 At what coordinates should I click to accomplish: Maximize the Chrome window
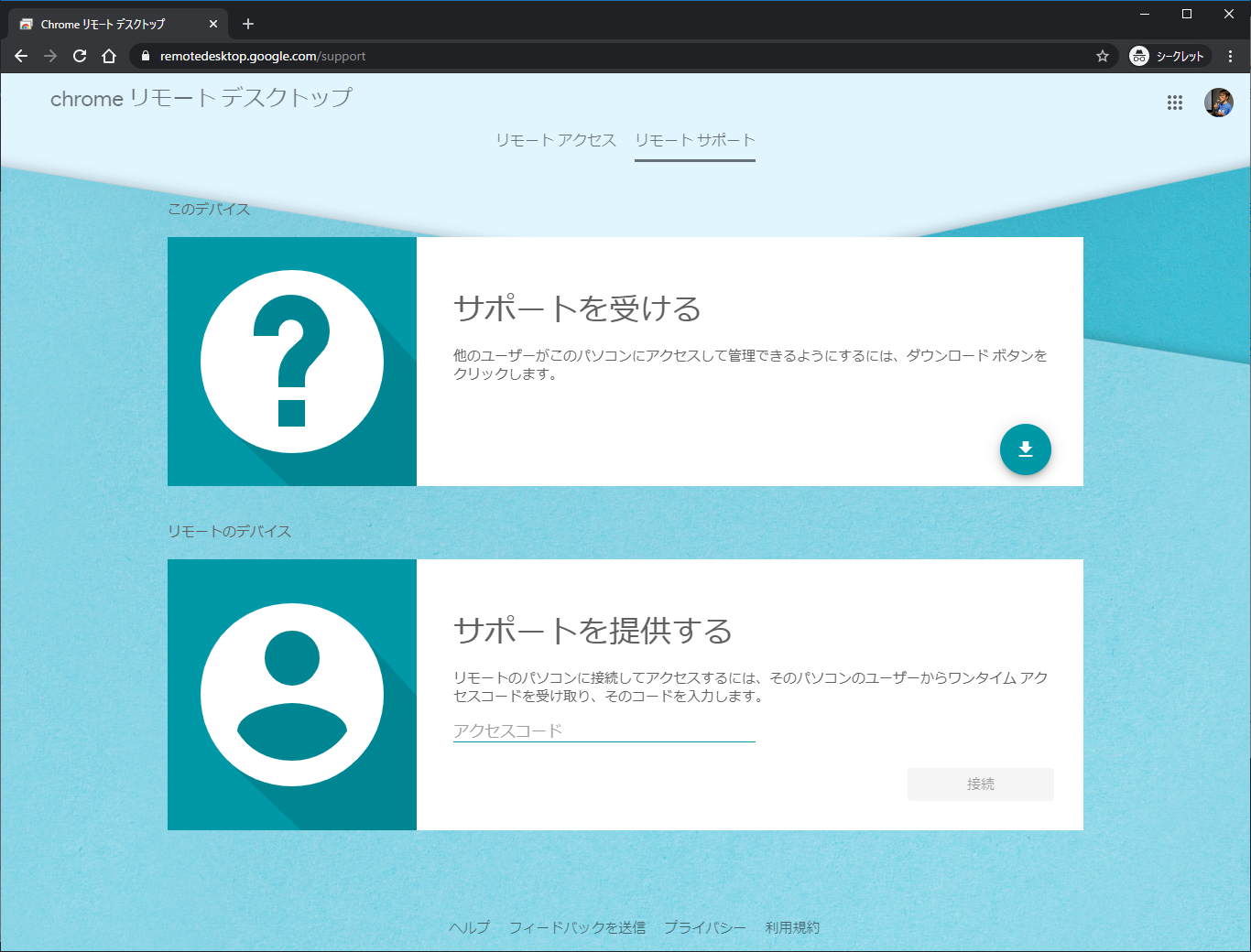(x=1187, y=14)
